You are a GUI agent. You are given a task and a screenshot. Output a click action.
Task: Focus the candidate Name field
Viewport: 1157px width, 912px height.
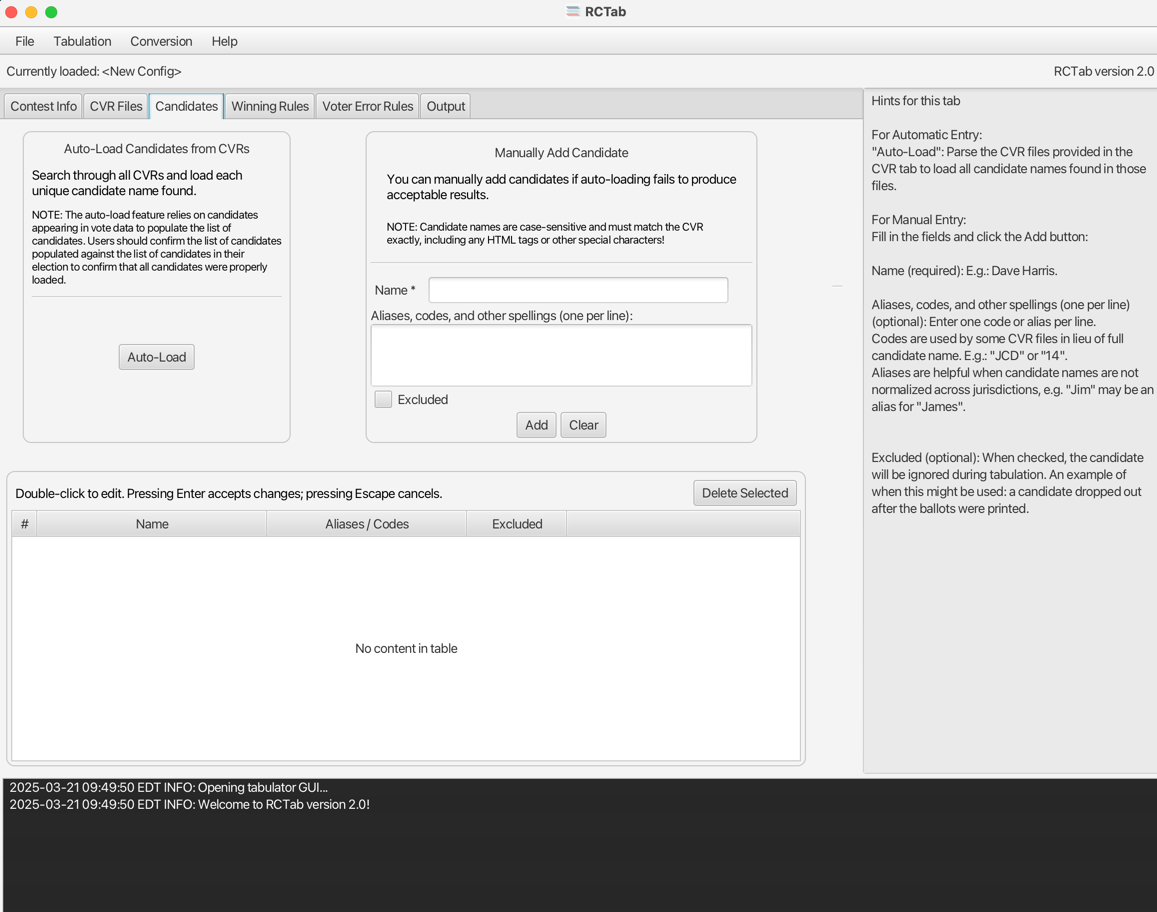pyautogui.click(x=578, y=290)
